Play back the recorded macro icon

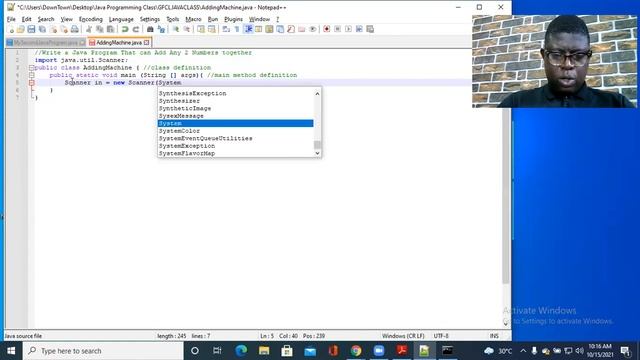(x=348, y=29)
